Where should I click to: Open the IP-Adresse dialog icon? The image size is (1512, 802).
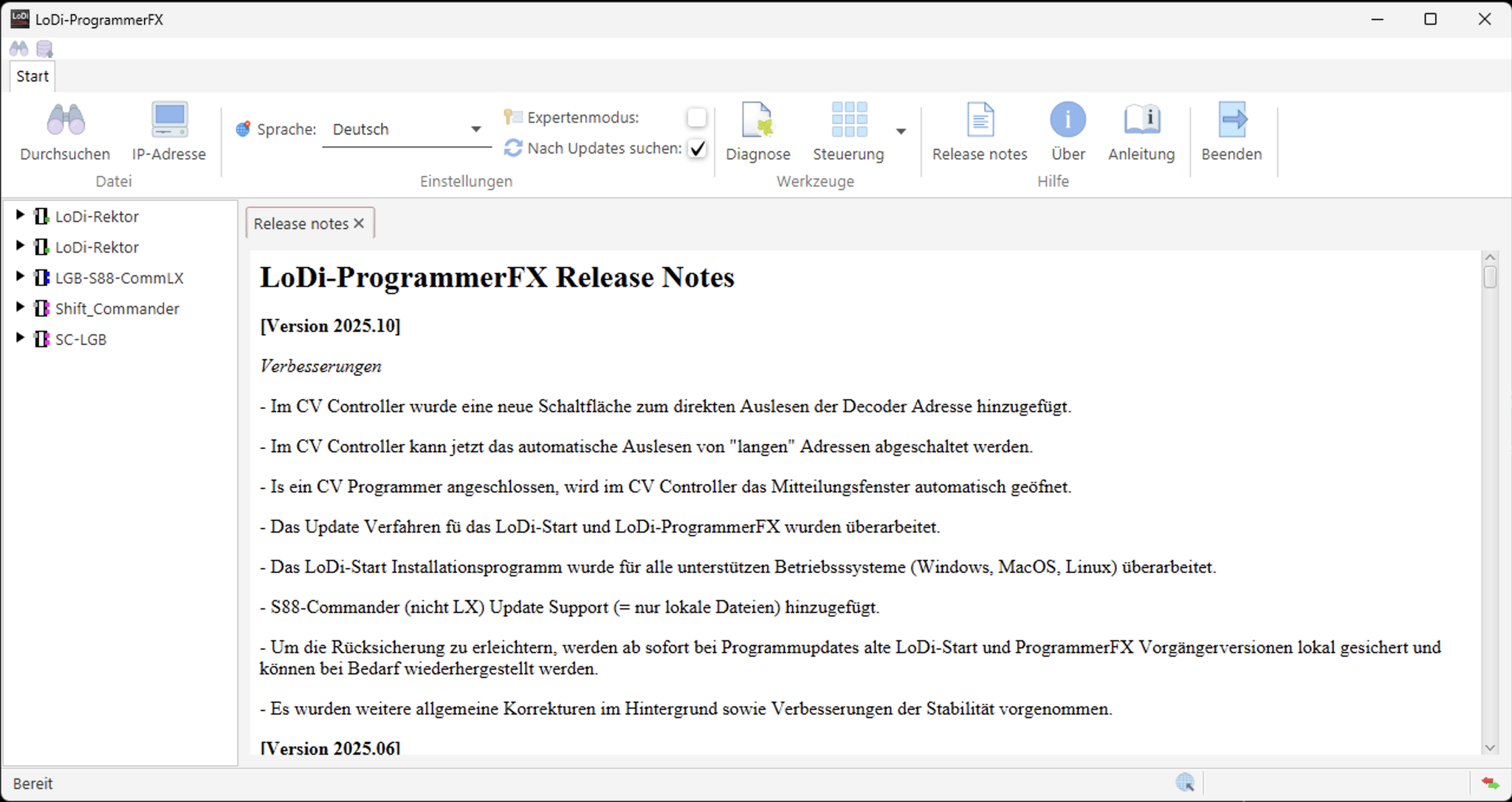pyautogui.click(x=169, y=120)
